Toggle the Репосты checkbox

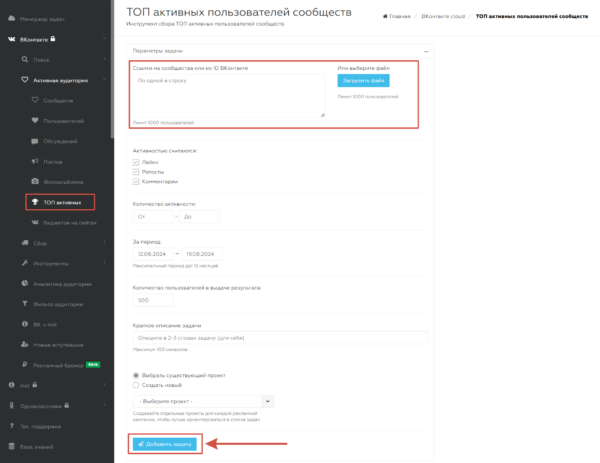(x=135, y=171)
